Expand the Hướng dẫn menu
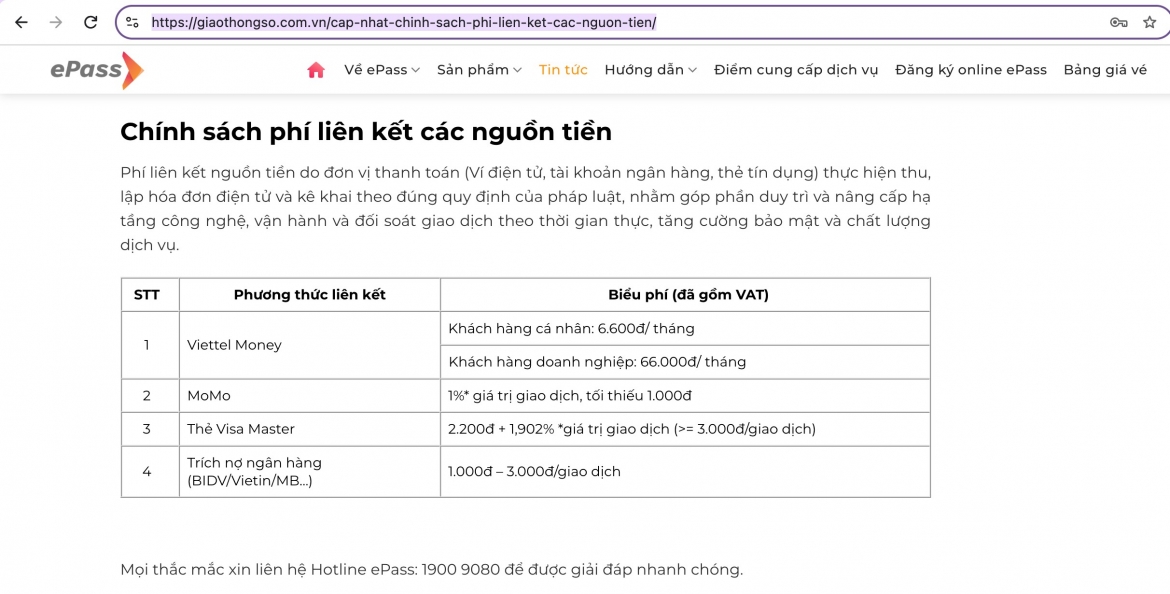This screenshot has height=594, width=1170. (651, 70)
